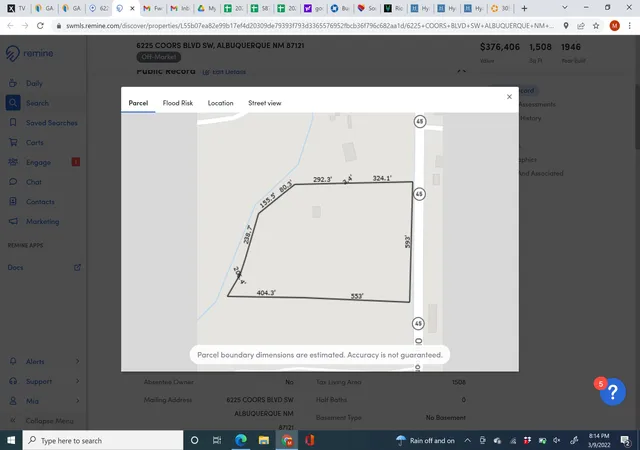Image resolution: width=640 pixels, height=450 pixels.
Task: Click the Edit Details link
Action: pos(224,72)
